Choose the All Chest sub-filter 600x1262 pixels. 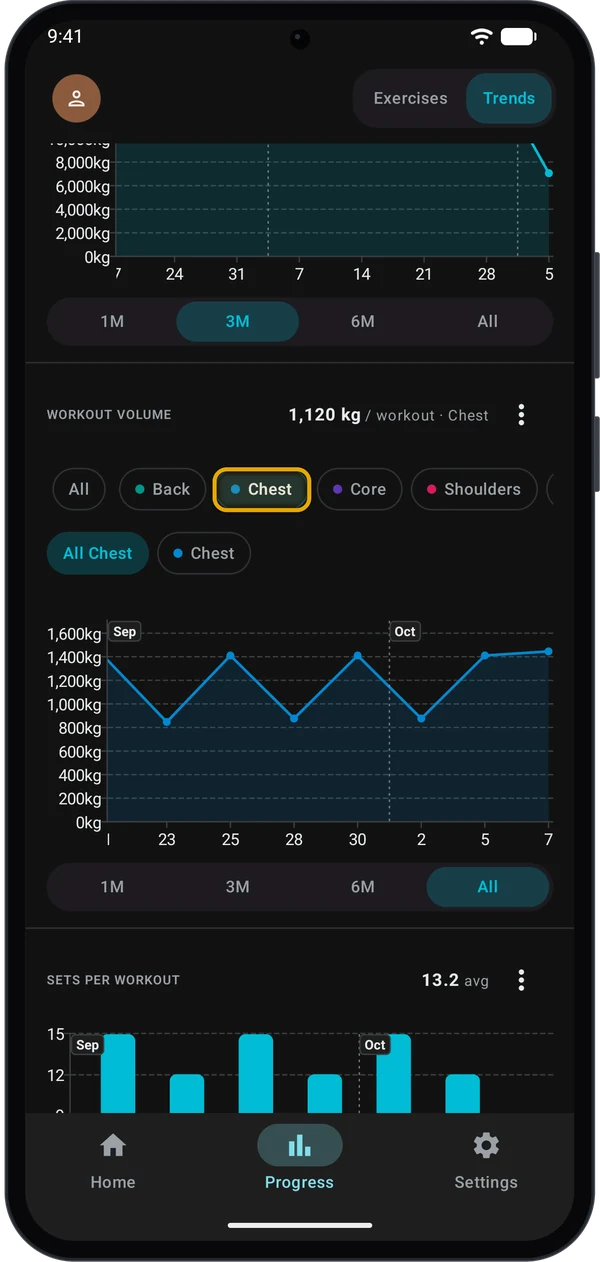[98, 553]
